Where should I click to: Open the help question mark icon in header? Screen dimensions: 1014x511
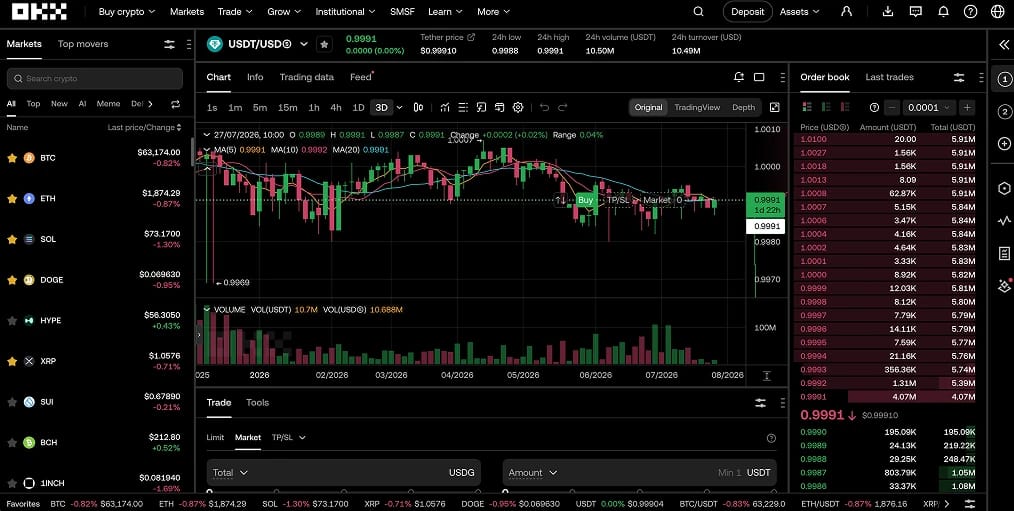[x=970, y=12]
